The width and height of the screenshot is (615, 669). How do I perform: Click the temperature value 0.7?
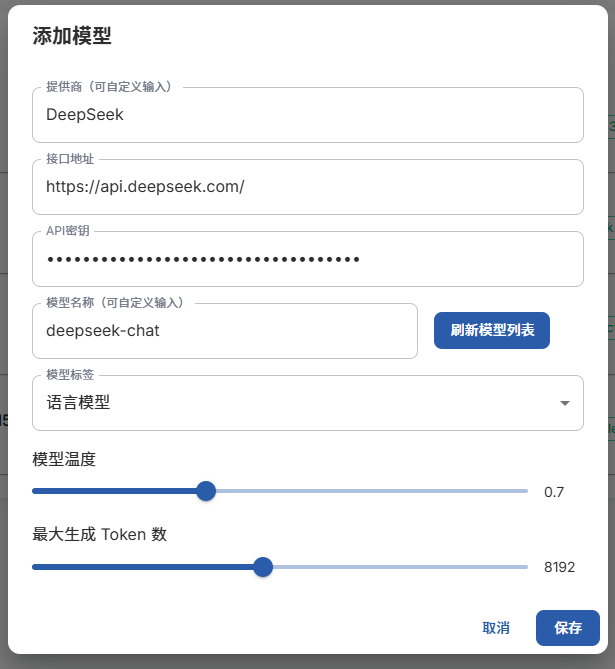click(554, 492)
